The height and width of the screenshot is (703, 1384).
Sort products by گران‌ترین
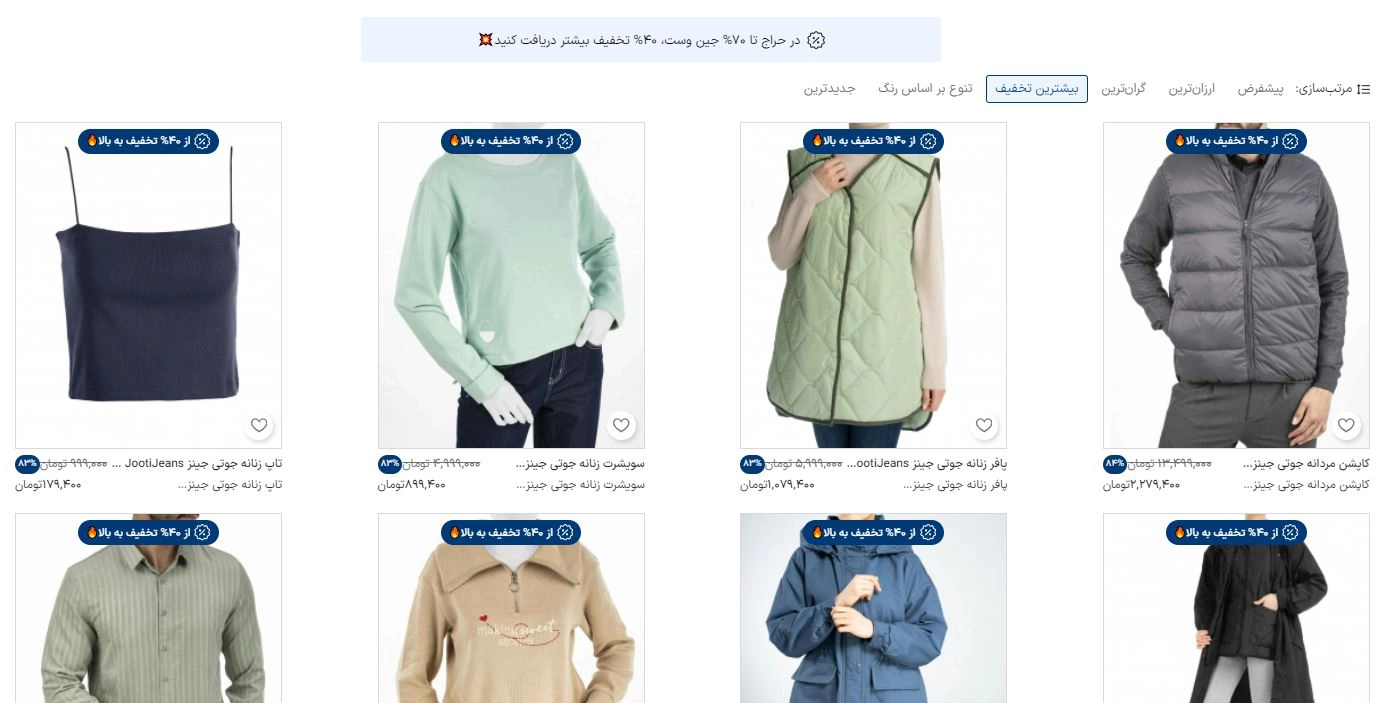point(1124,89)
